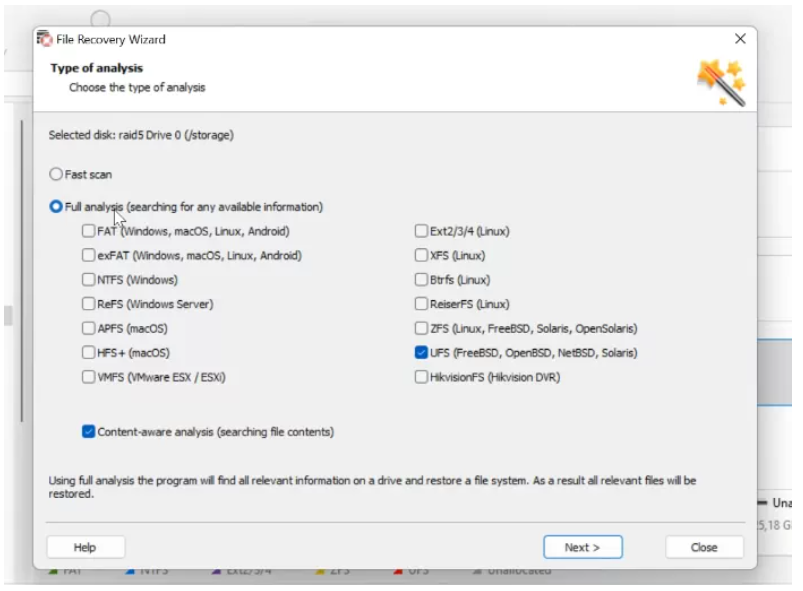Select the Full analysis radio button
Image resolution: width=803 pixels, height=591 pixels.
[x=56, y=207]
